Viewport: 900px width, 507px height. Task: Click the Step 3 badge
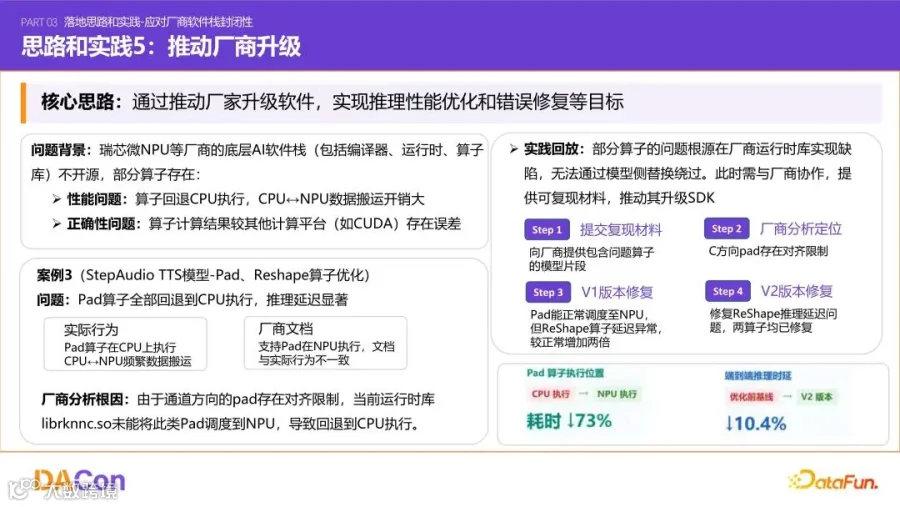(x=548, y=292)
